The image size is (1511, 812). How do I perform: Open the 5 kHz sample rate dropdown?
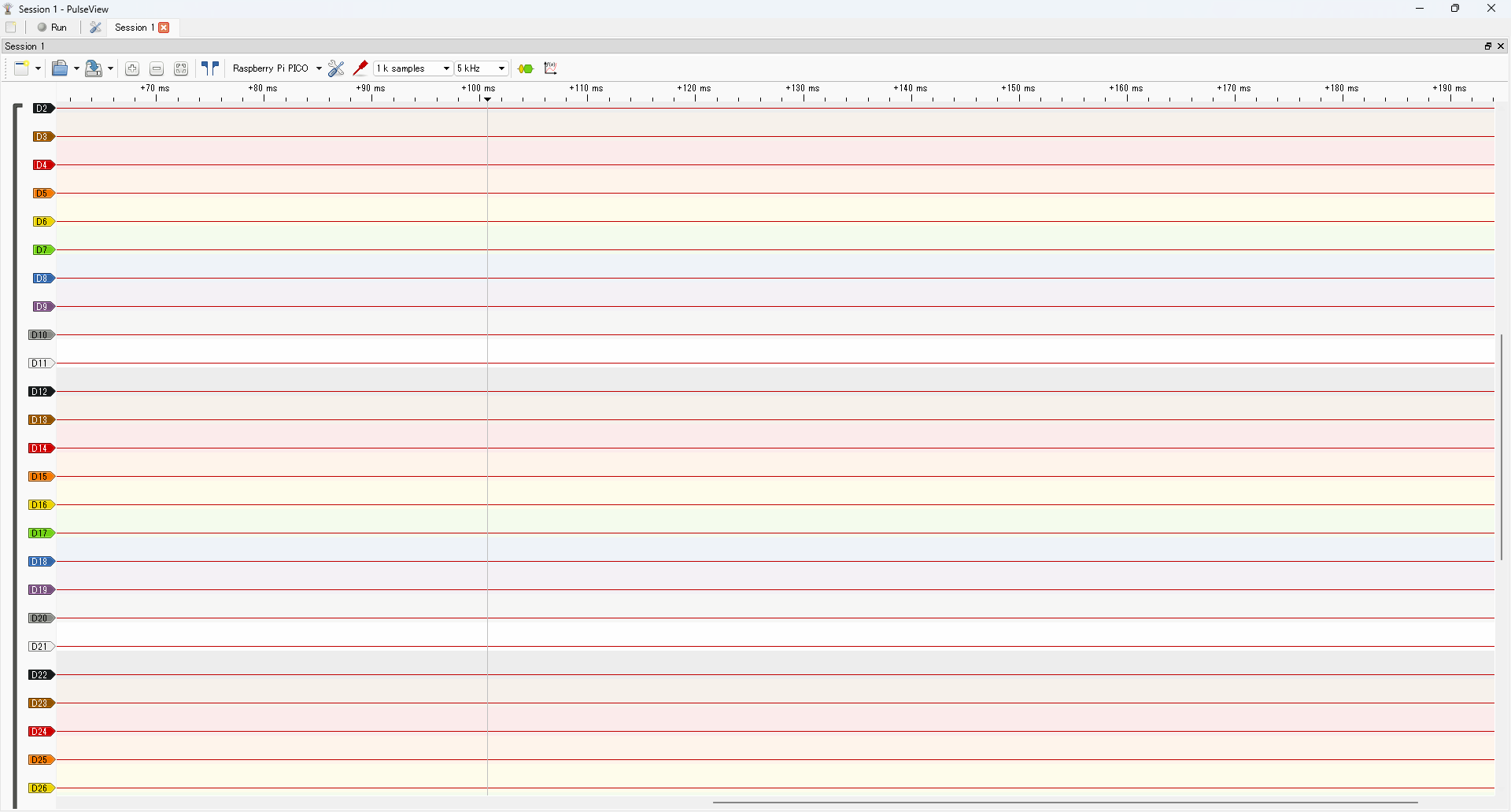pos(482,68)
